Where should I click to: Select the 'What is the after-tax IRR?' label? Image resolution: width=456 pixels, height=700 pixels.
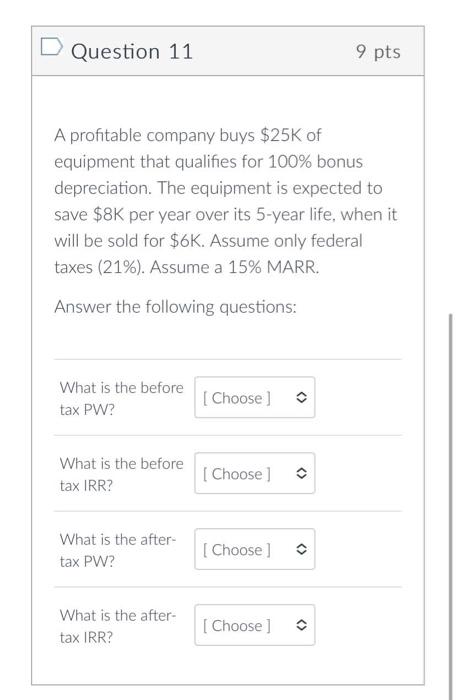(118, 626)
